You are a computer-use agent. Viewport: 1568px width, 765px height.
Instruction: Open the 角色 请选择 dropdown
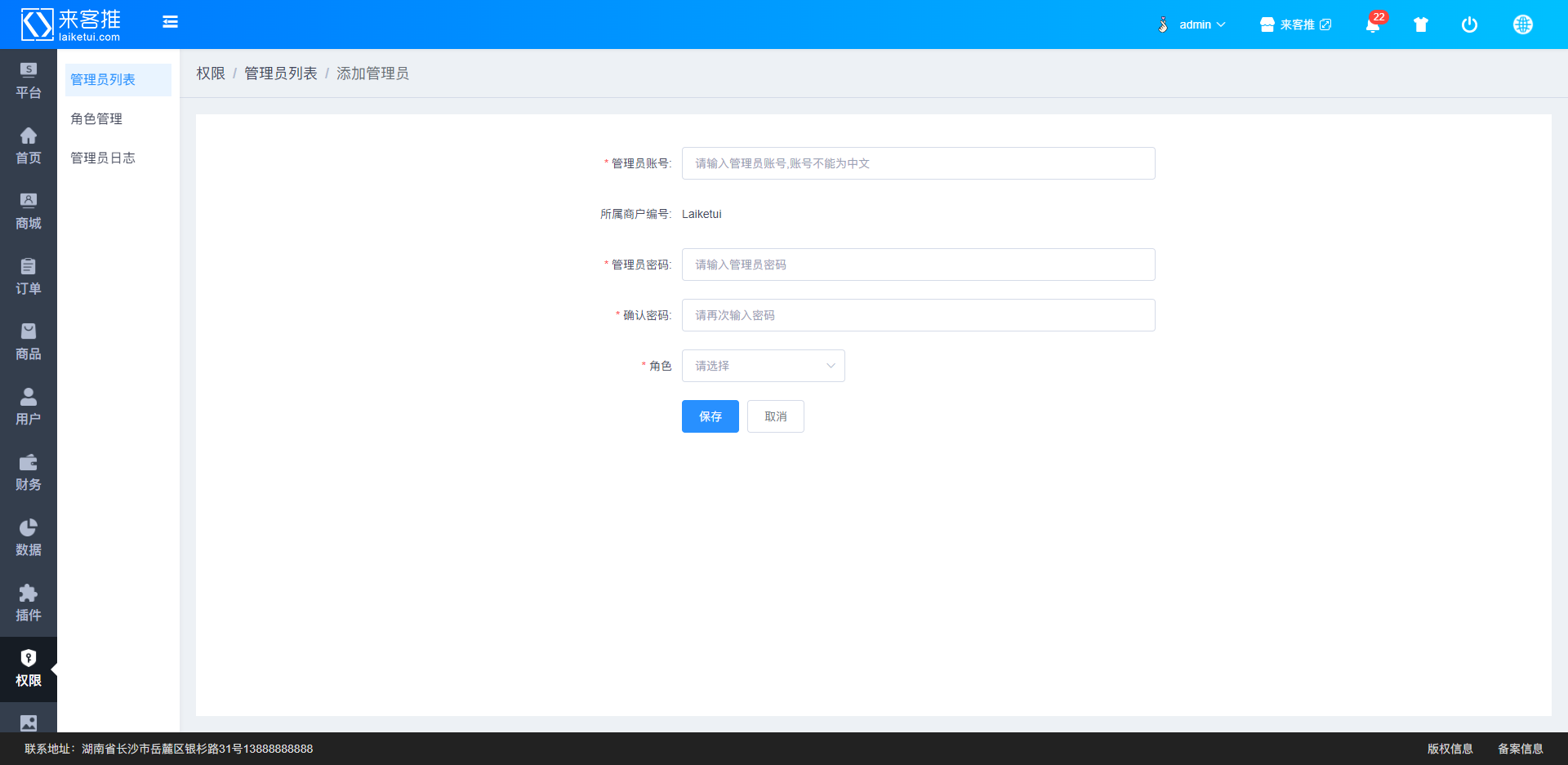pyautogui.click(x=764, y=366)
